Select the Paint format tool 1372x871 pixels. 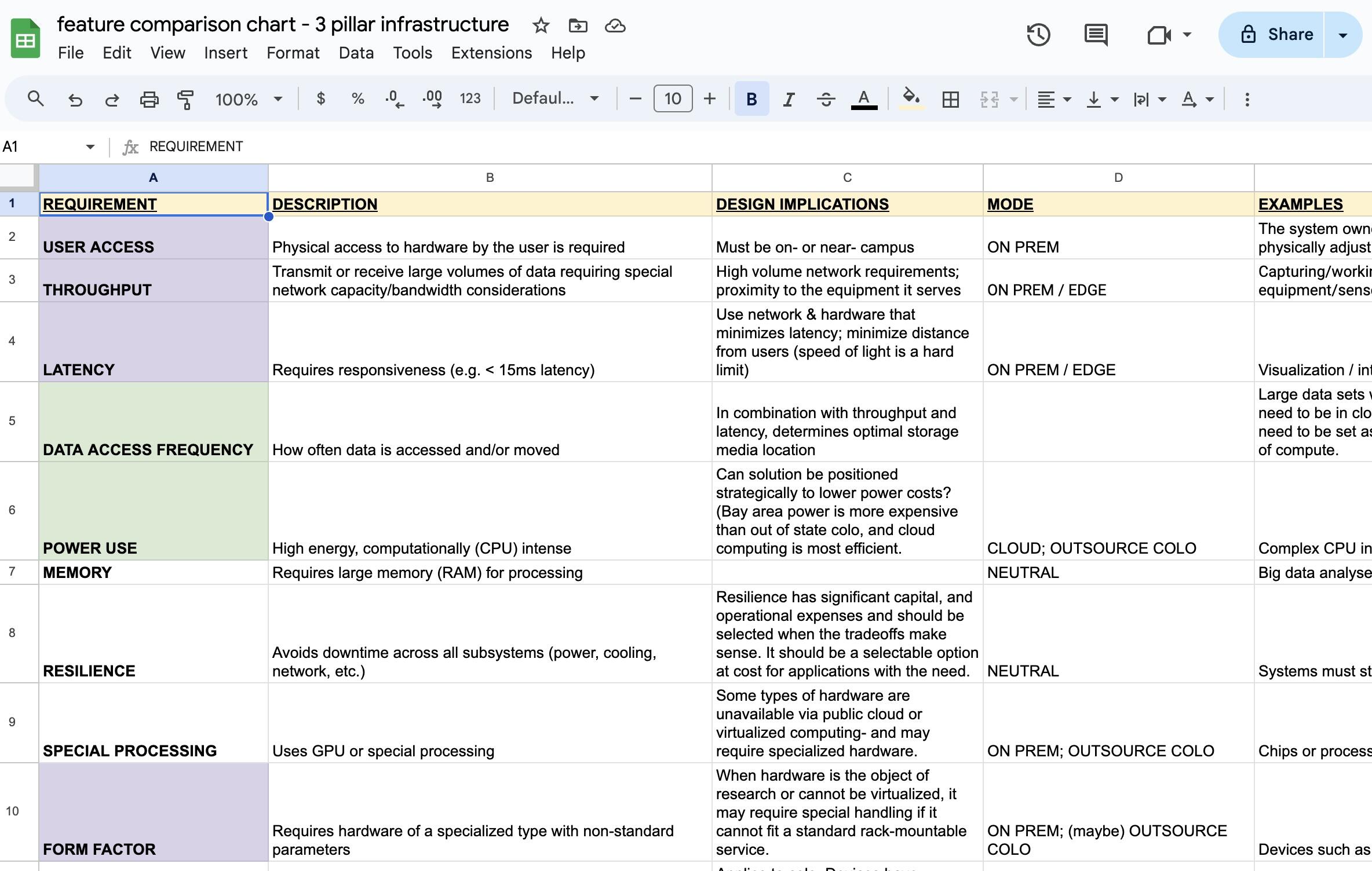click(x=185, y=98)
